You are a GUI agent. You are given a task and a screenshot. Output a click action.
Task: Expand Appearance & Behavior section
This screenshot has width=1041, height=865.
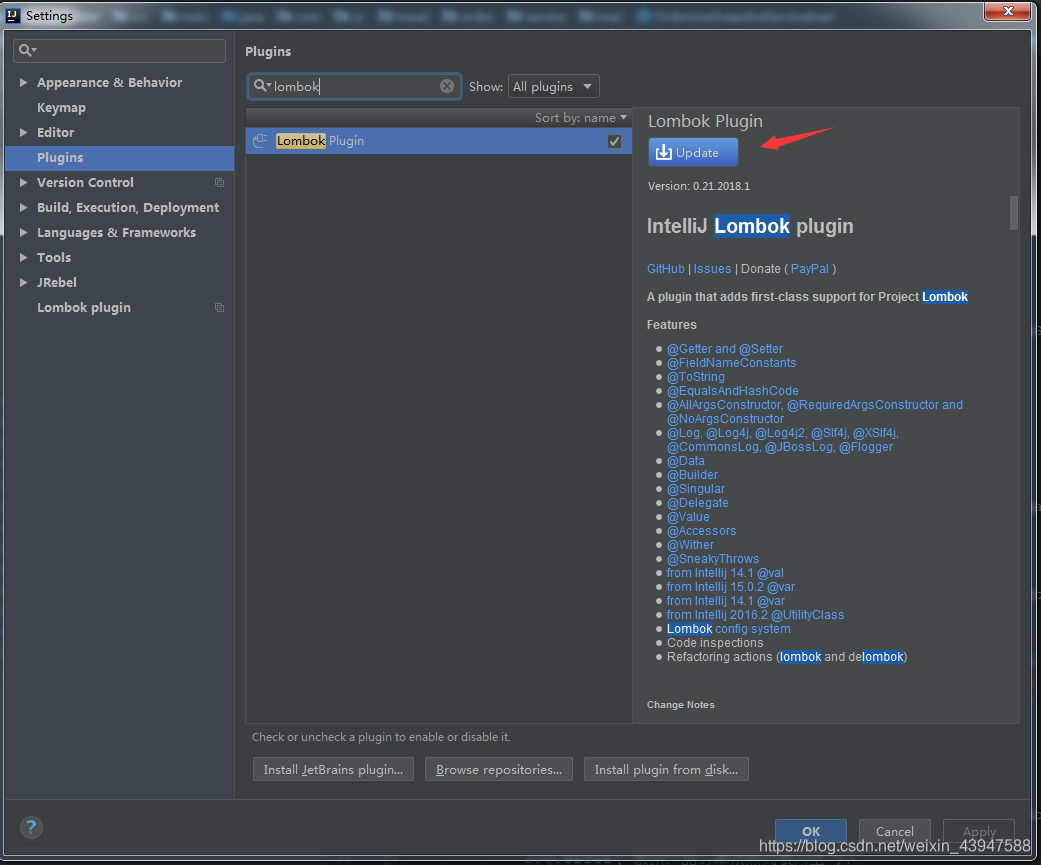(x=23, y=82)
